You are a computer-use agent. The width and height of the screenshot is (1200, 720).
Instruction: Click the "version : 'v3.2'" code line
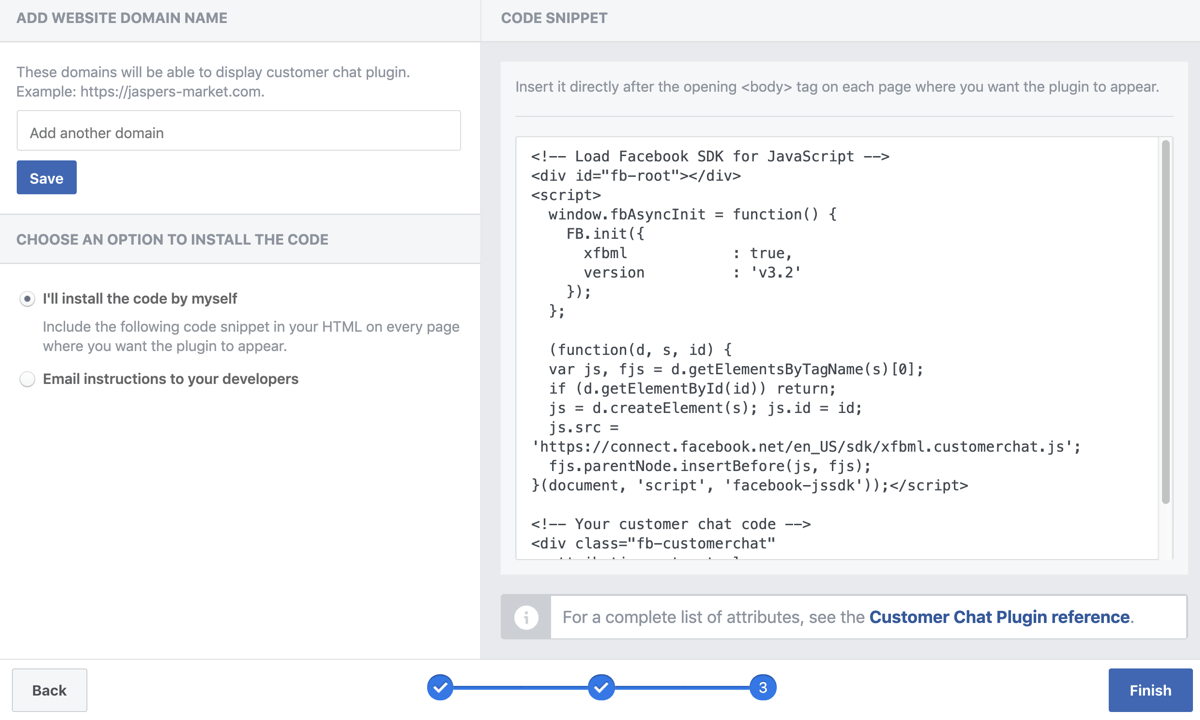(693, 272)
